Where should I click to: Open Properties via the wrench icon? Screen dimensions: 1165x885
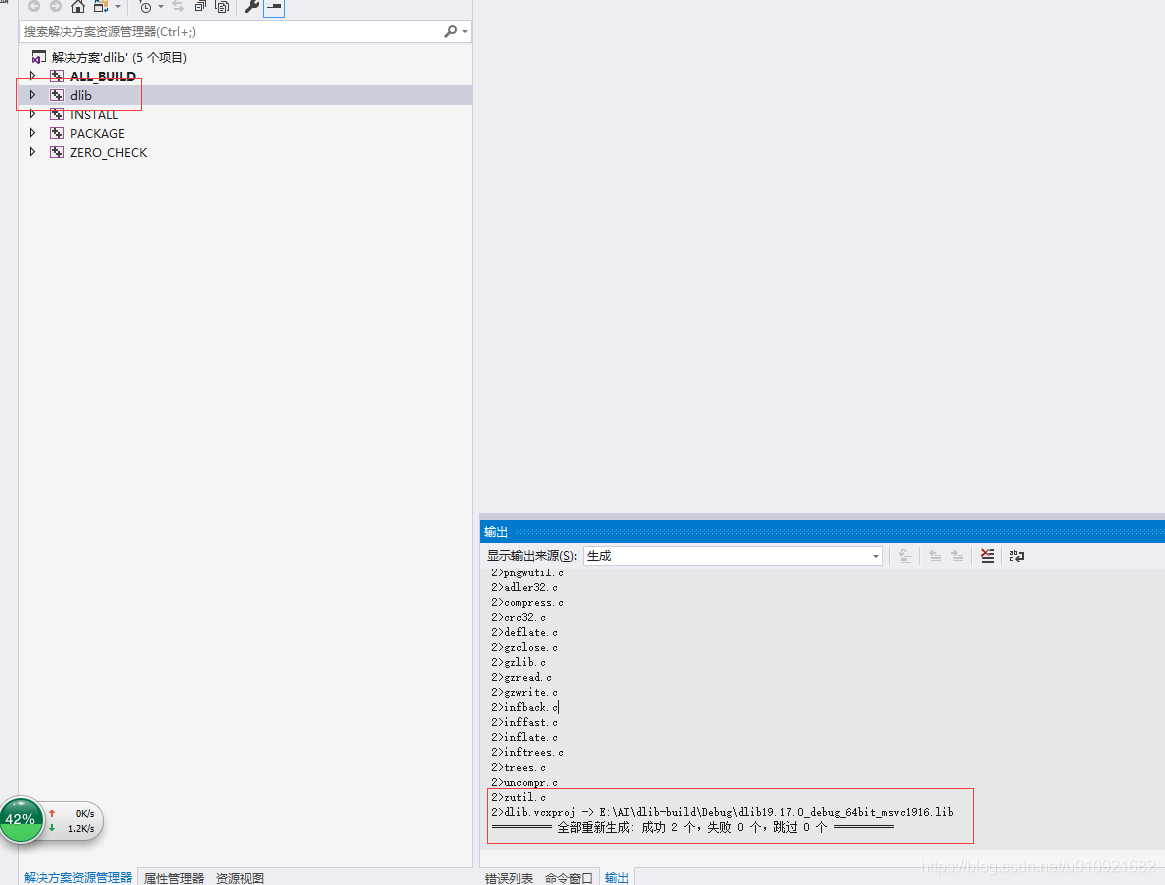tap(251, 7)
